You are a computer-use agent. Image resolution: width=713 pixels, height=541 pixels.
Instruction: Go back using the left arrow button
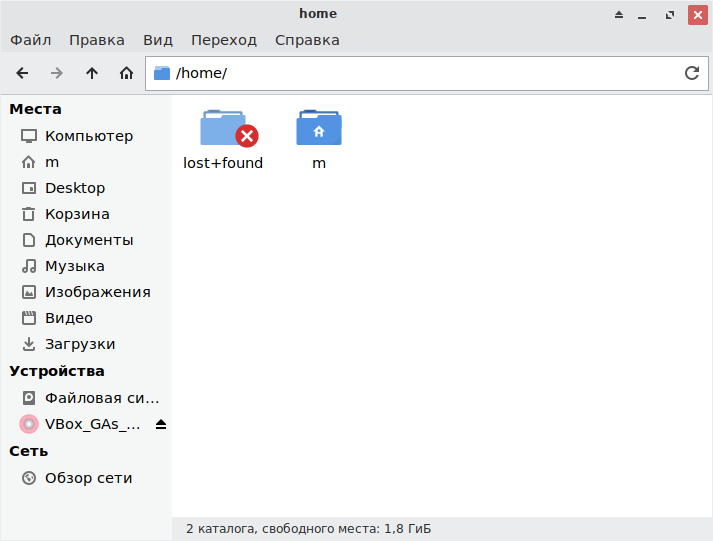(22, 73)
